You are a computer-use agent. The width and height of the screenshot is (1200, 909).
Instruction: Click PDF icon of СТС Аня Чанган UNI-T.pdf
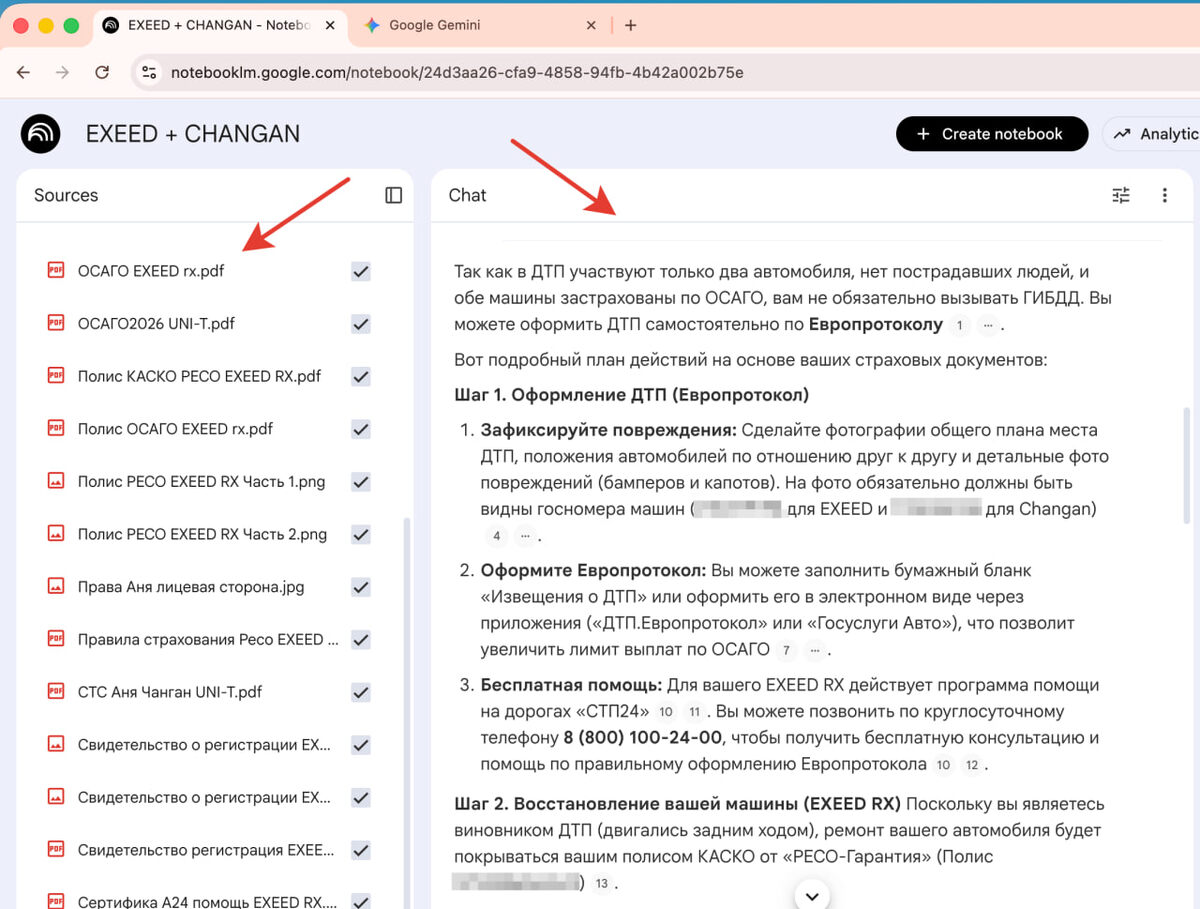[56, 692]
